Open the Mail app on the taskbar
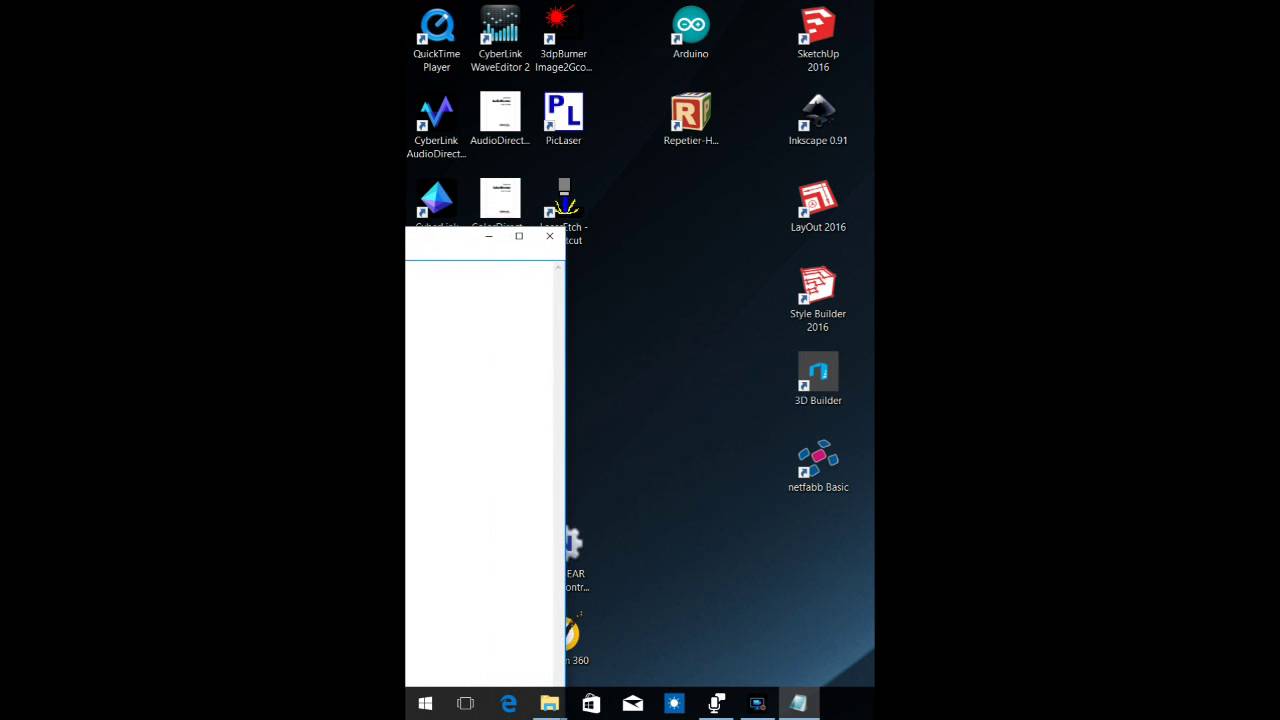The image size is (1280, 720). coord(632,704)
